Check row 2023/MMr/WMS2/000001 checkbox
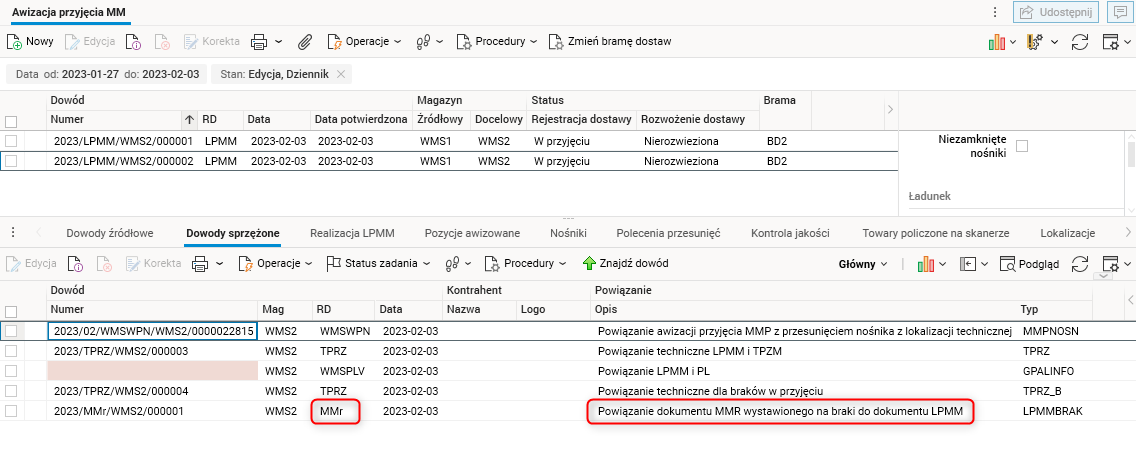 [11, 411]
